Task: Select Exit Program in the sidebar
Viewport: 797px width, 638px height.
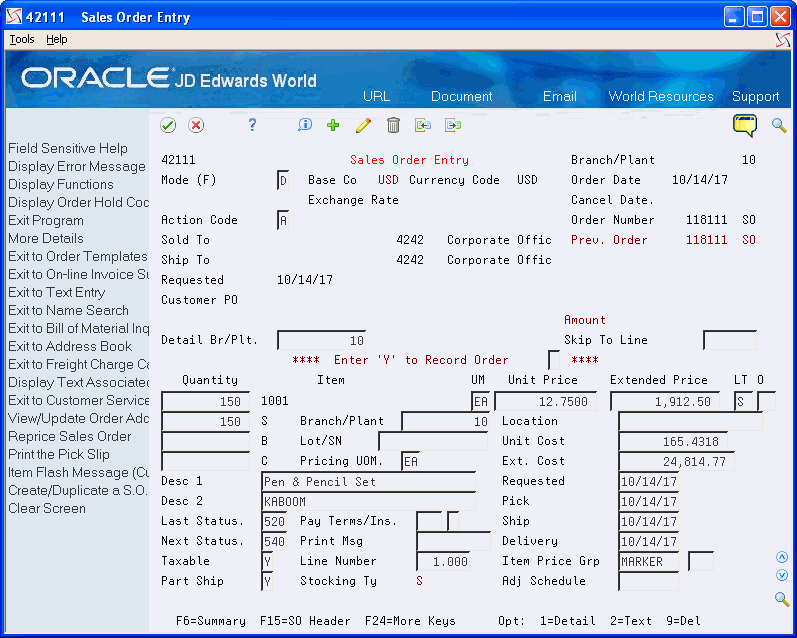Action: click(46, 220)
